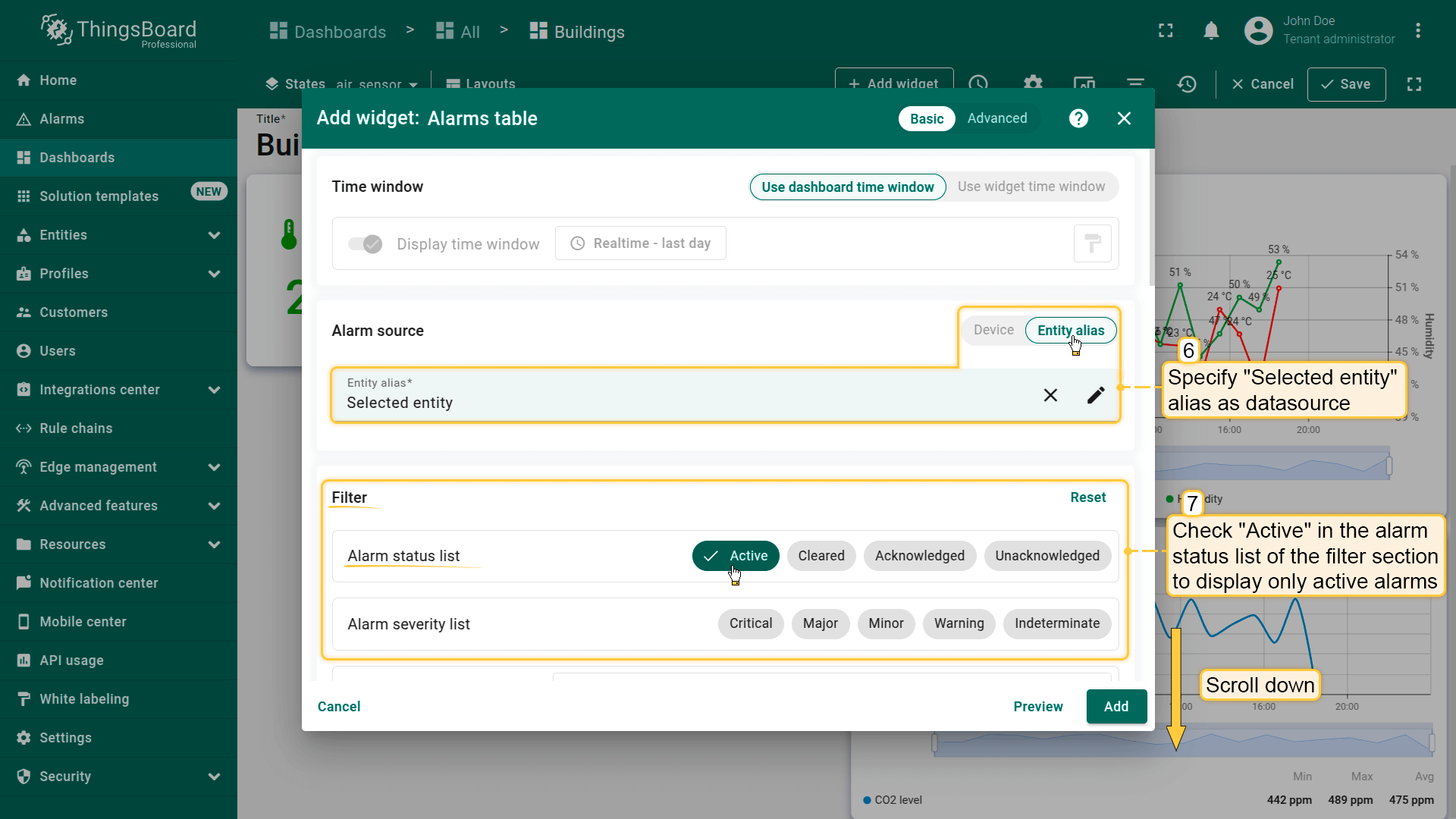Click the time window style paint roller icon
This screenshot has height=819, width=1456.
(1092, 243)
